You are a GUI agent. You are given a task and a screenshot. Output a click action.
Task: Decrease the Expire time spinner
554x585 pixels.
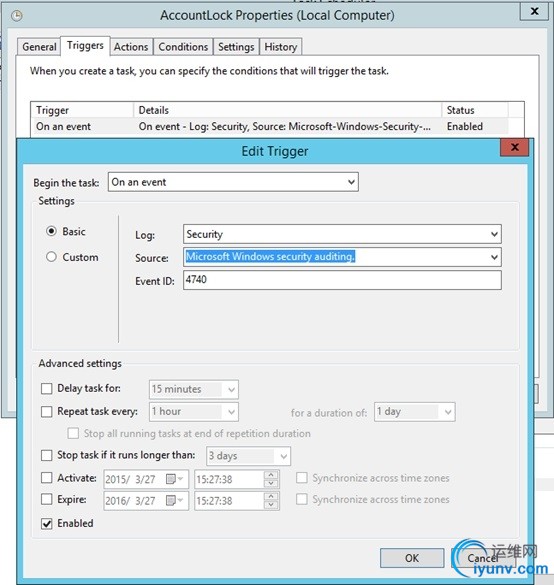click(271, 505)
